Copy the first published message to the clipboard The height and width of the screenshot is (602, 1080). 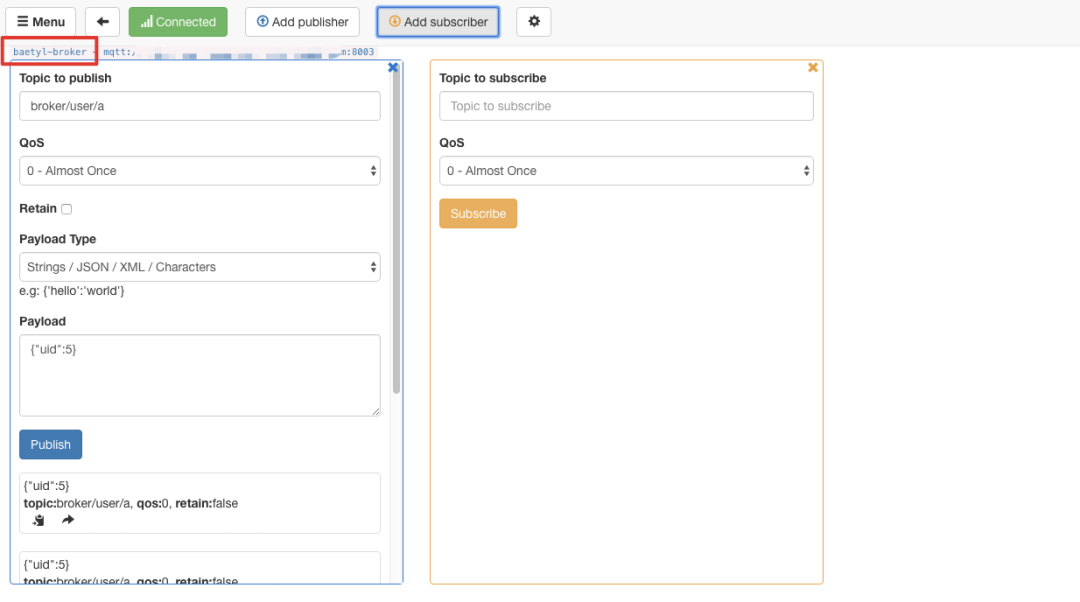pyautogui.click(x=39, y=520)
